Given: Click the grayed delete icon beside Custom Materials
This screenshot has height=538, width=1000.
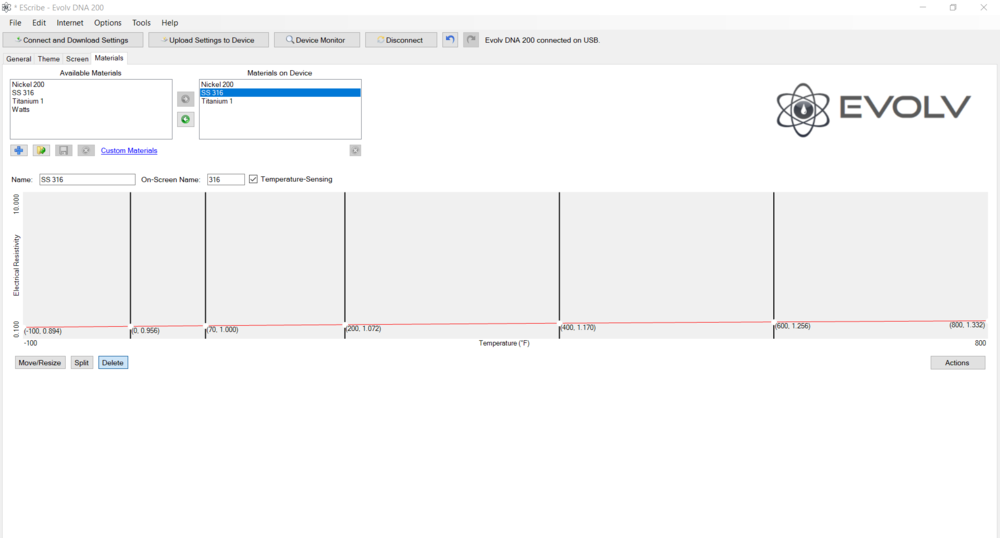Looking at the screenshot, I should 86,150.
